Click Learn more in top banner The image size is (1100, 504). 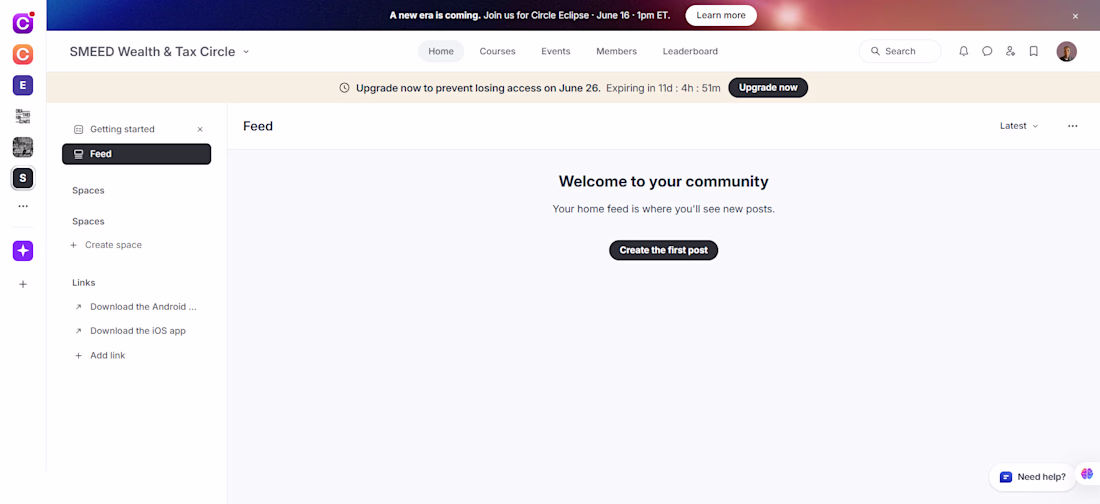(721, 15)
